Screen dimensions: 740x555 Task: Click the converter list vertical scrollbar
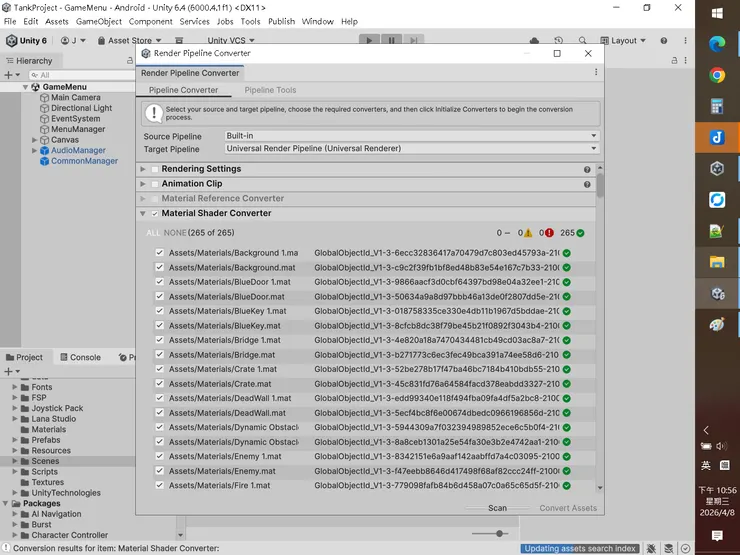click(x=600, y=185)
